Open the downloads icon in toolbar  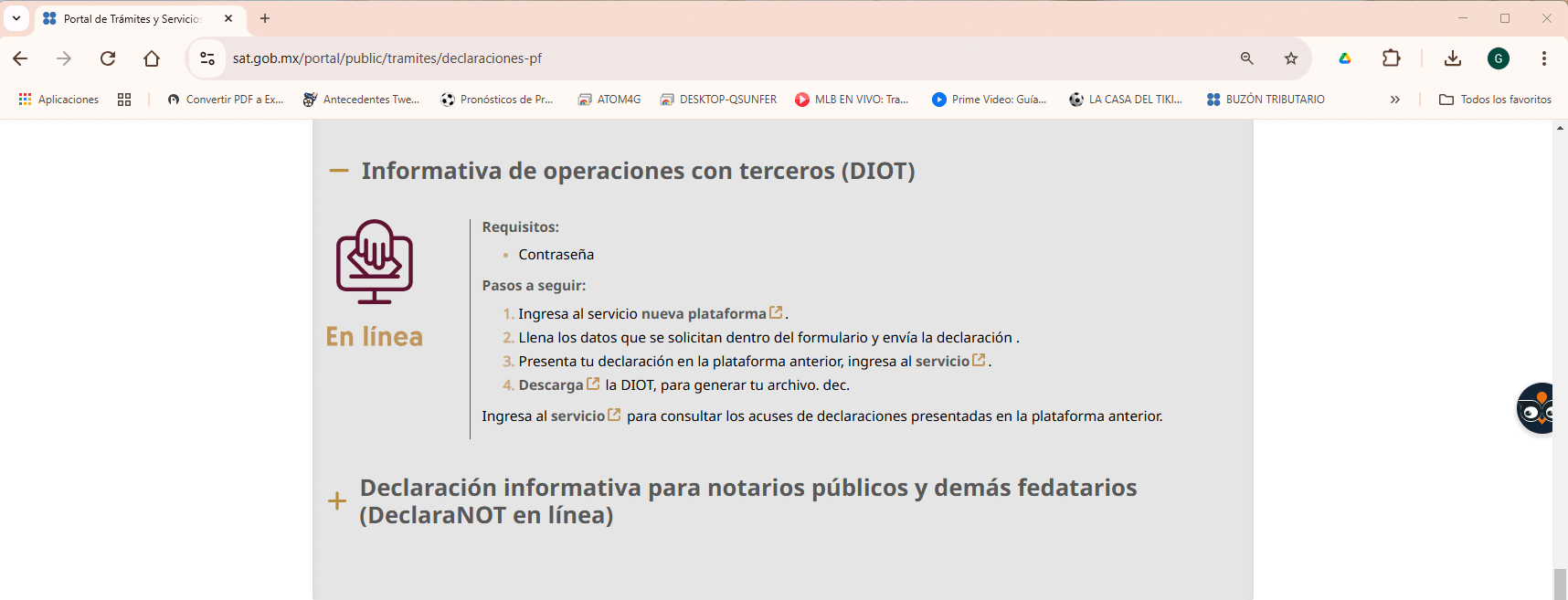(1453, 58)
